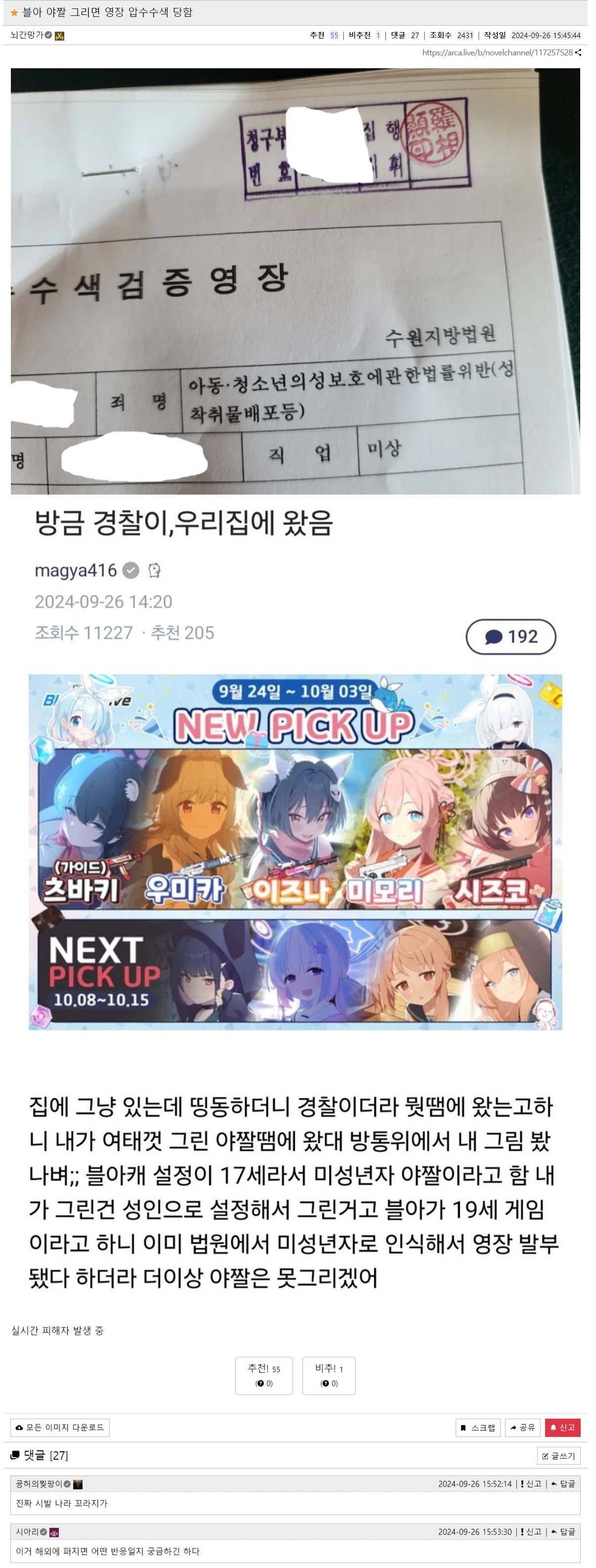Image resolution: width=596 pixels, height=1568 pixels.
Task: Reply to 공허의찢팡이's comment via 답글
Action: click(x=563, y=1484)
